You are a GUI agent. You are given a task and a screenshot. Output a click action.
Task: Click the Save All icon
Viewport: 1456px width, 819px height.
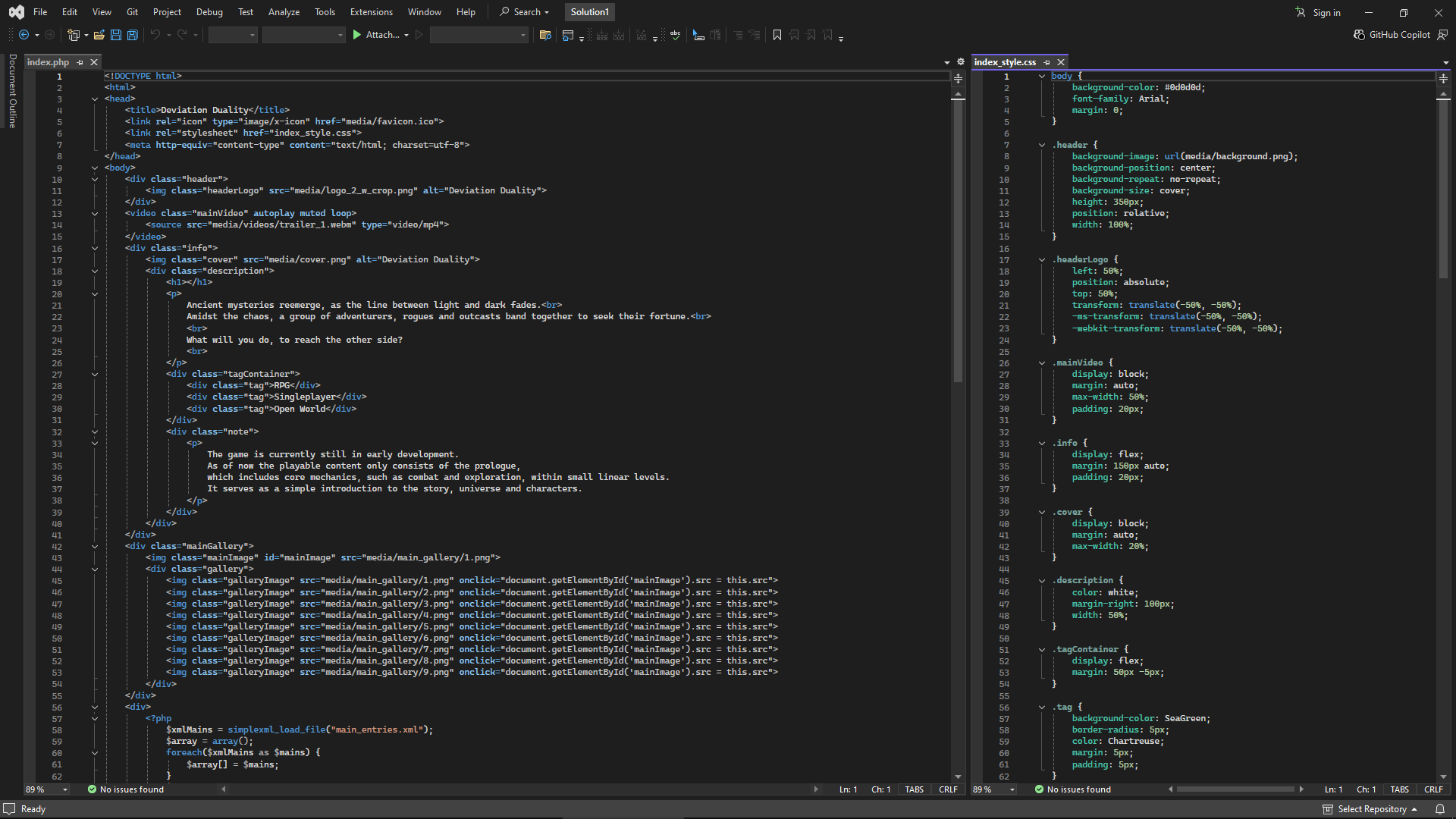(132, 35)
